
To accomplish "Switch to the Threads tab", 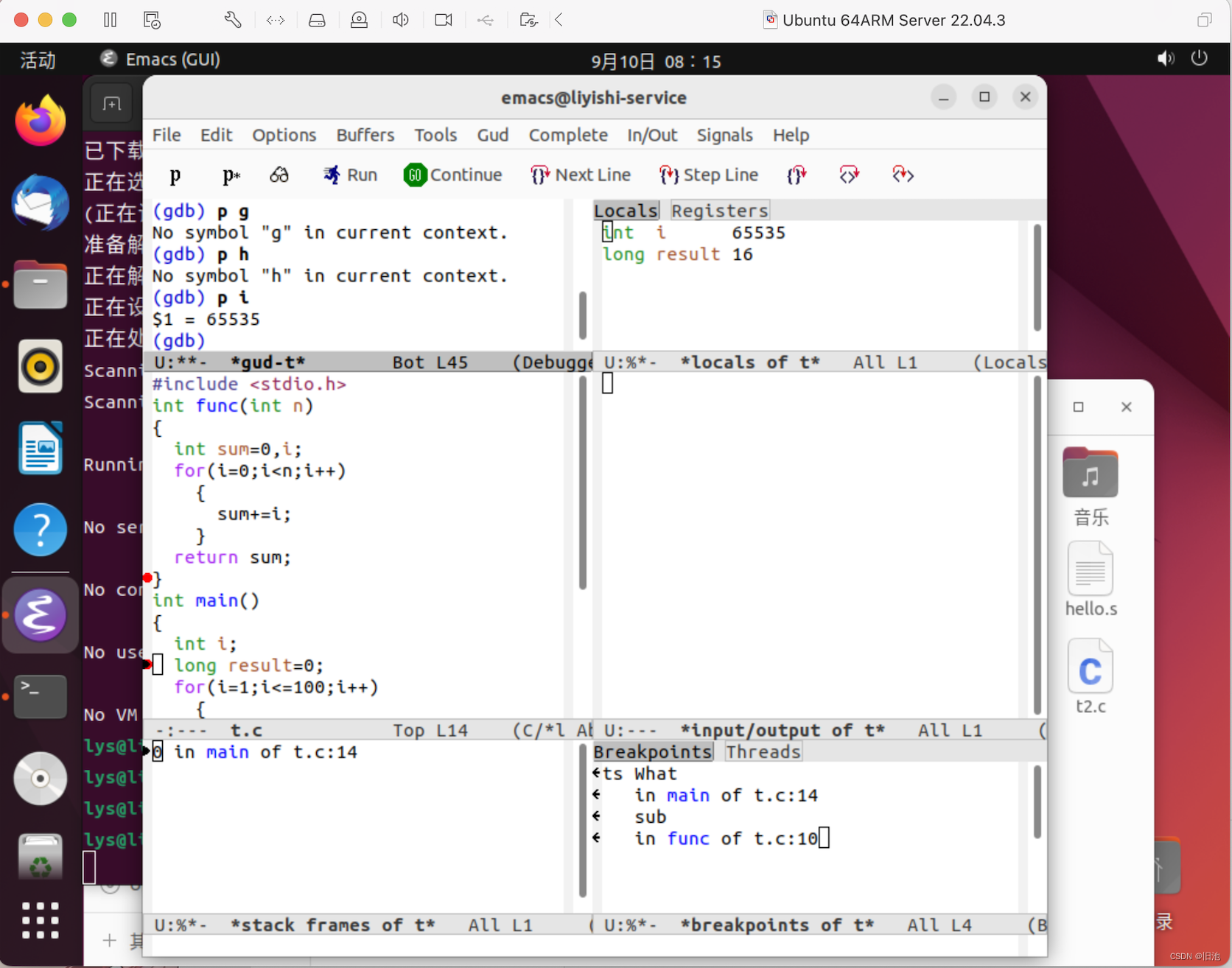I will [763, 752].
